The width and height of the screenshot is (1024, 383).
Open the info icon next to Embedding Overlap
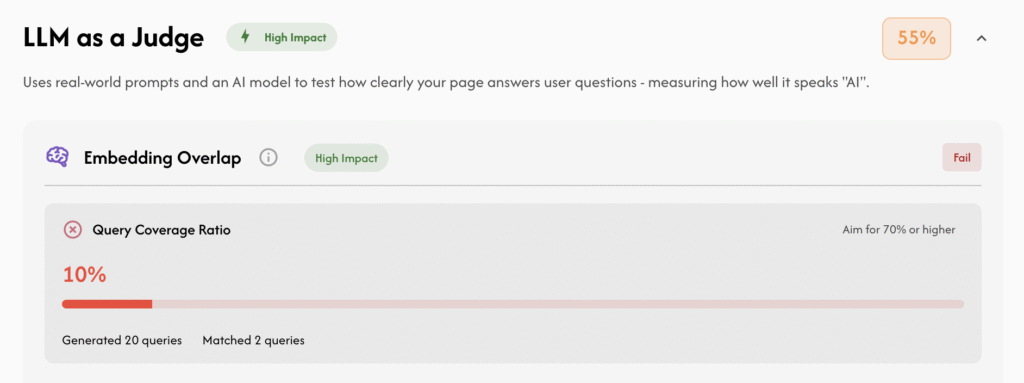click(x=268, y=158)
